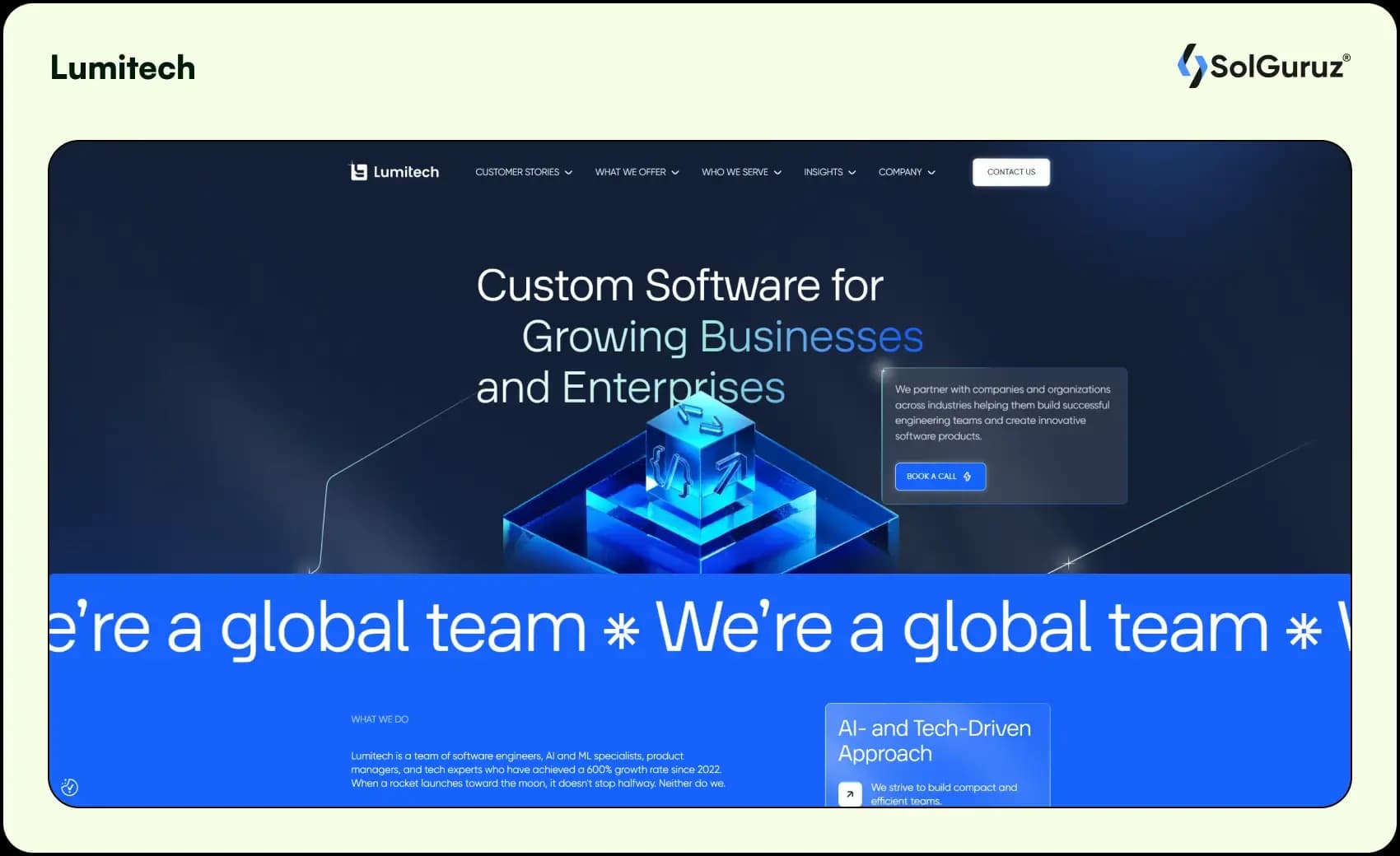Open the What We Offer menu
This screenshot has width=1400, height=856.
click(637, 172)
